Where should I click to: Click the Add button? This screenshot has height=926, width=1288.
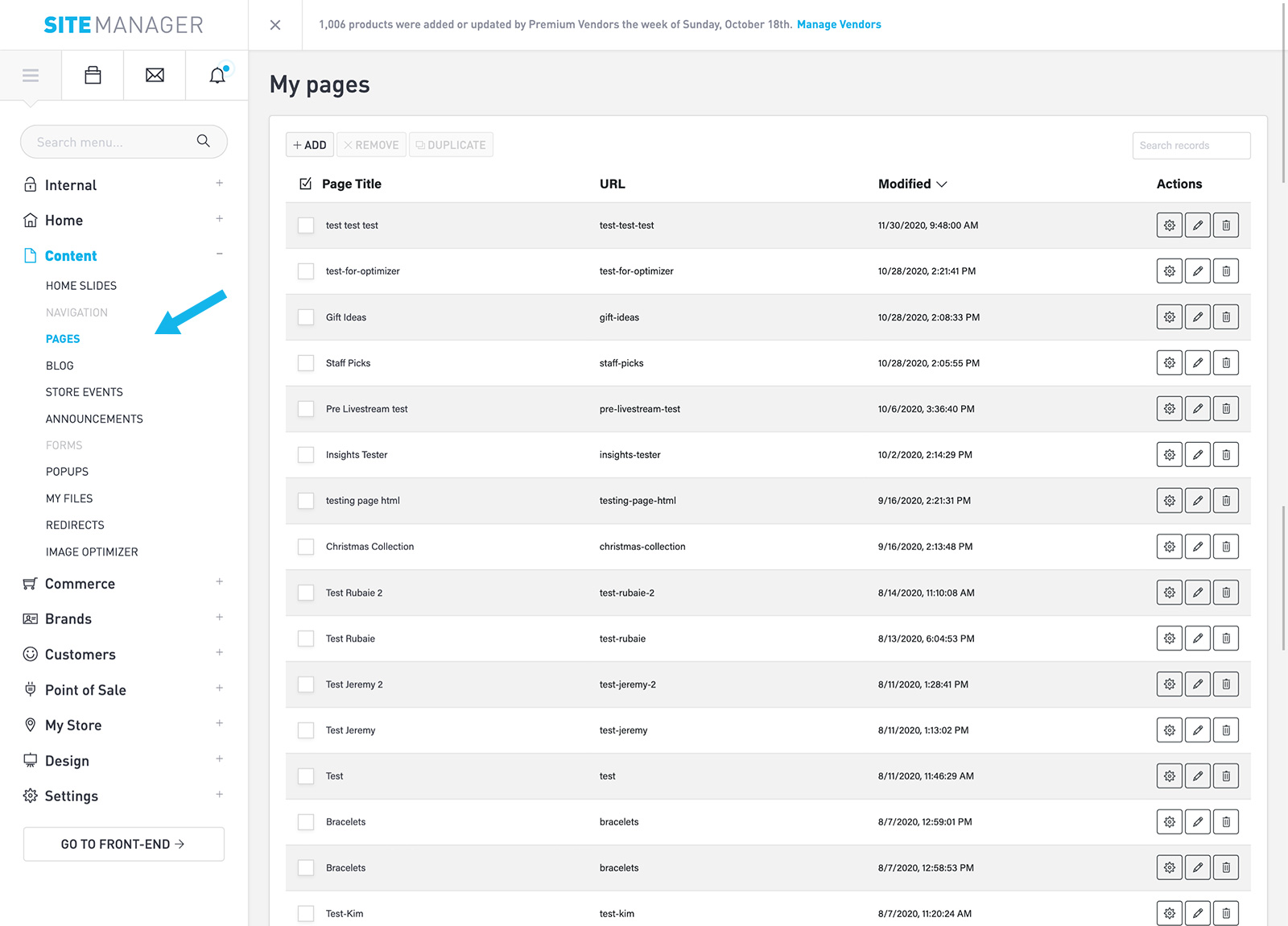(x=310, y=145)
